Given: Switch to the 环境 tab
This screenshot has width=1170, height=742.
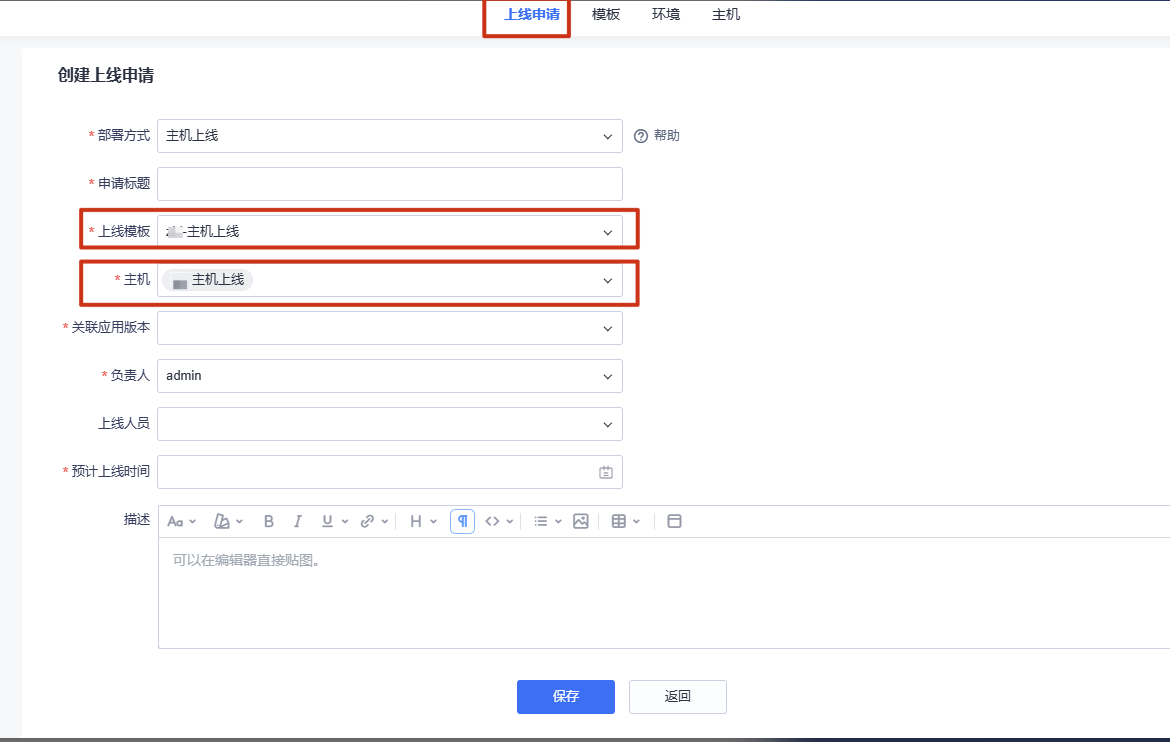Looking at the screenshot, I should click(x=666, y=14).
